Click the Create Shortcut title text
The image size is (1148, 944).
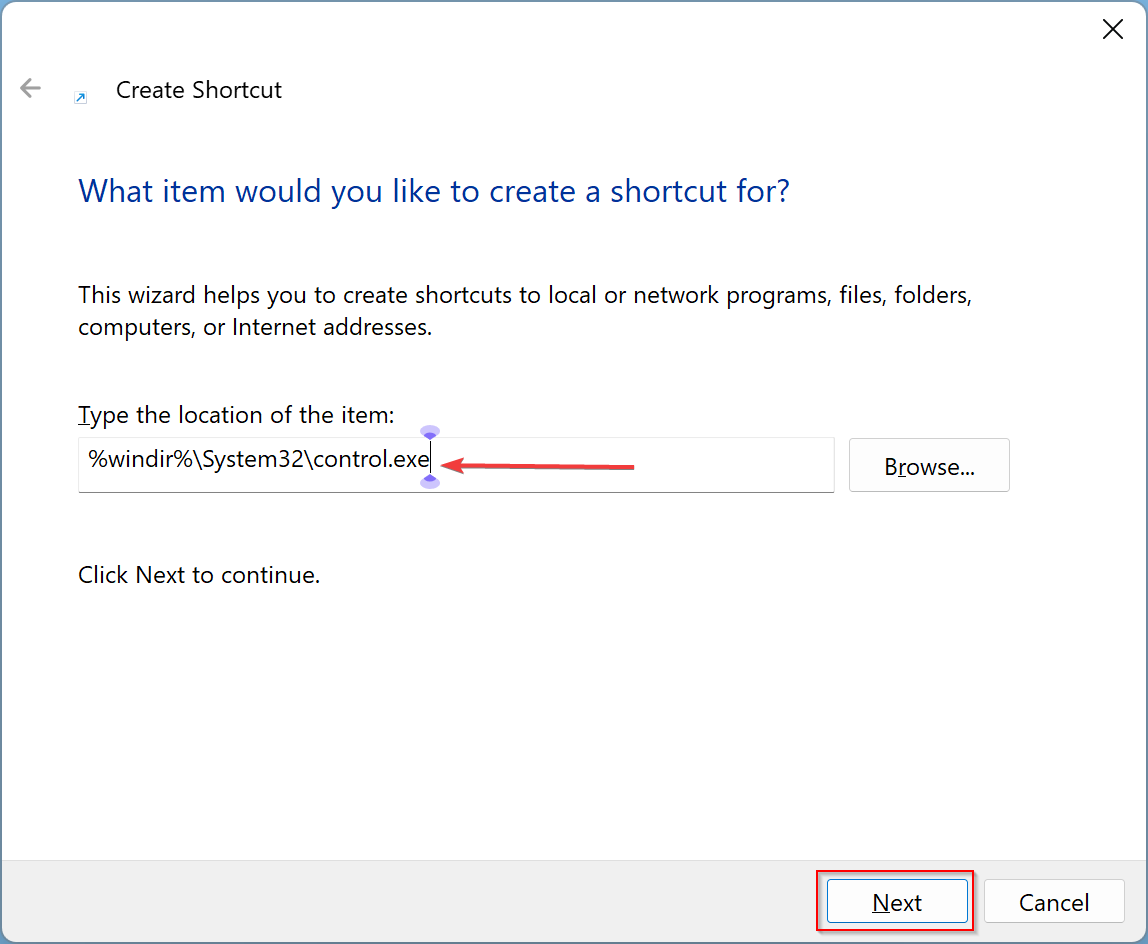click(x=198, y=90)
